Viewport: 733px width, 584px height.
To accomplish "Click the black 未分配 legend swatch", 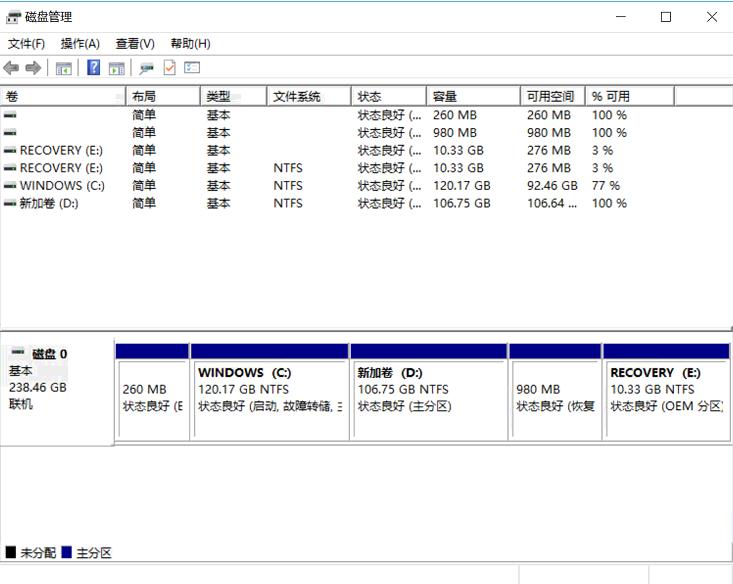I will point(10,552).
